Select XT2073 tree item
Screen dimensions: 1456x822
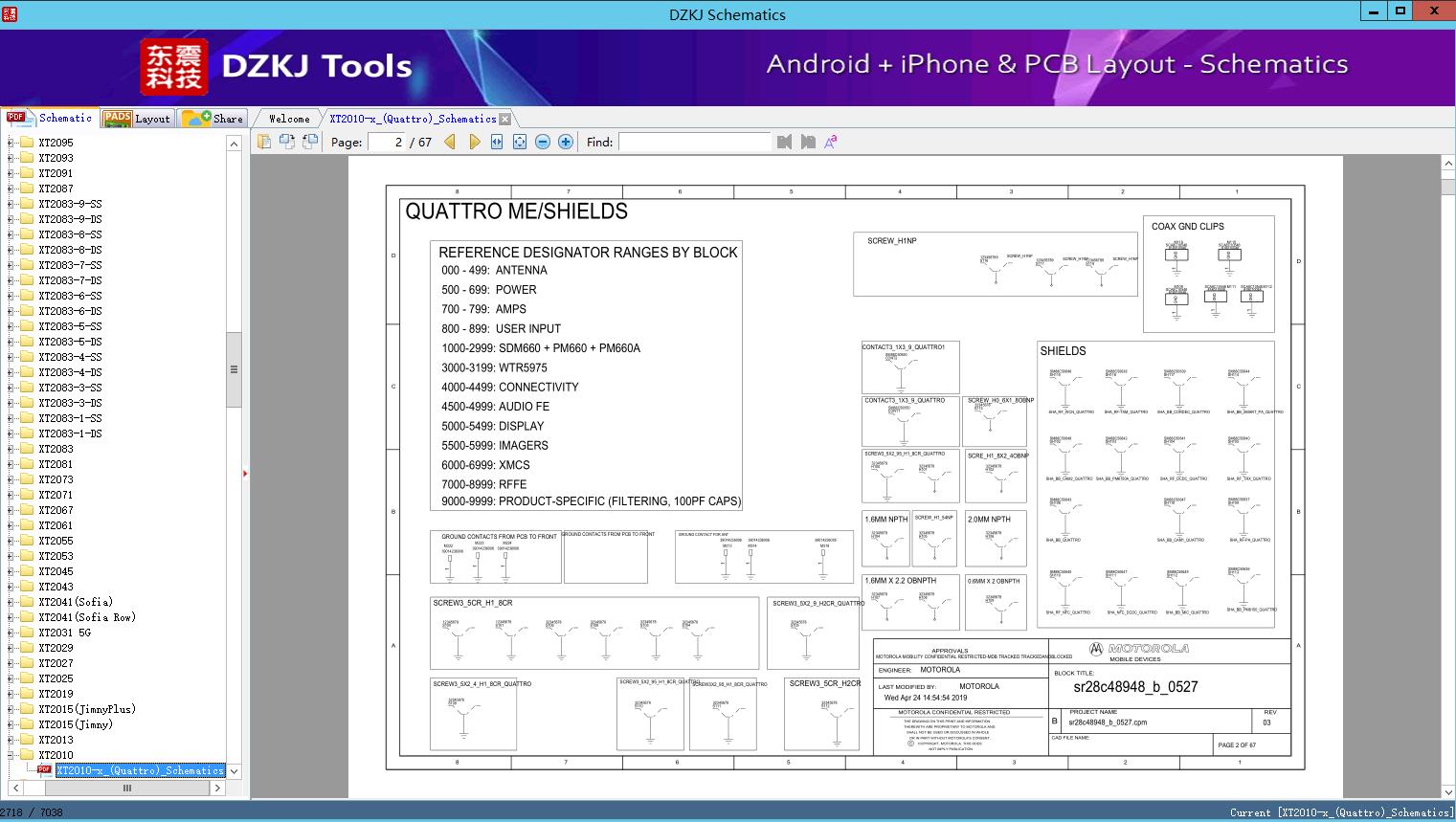(56, 479)
